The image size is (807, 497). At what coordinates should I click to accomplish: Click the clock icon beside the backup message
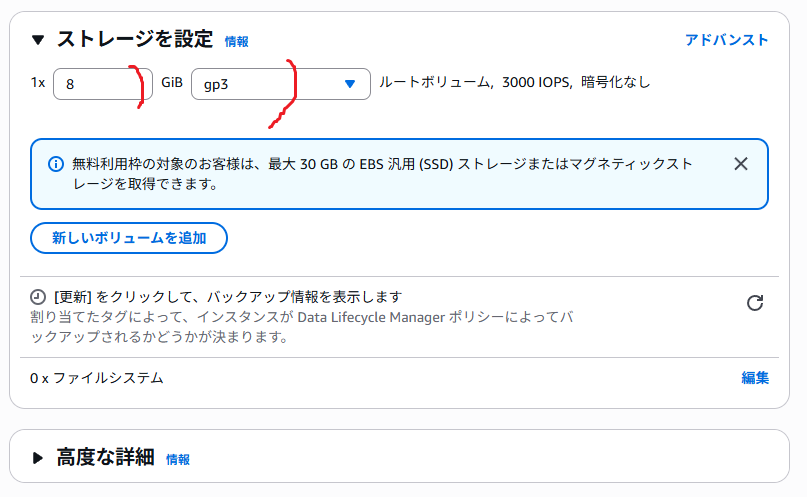click(x=38, y=297)
